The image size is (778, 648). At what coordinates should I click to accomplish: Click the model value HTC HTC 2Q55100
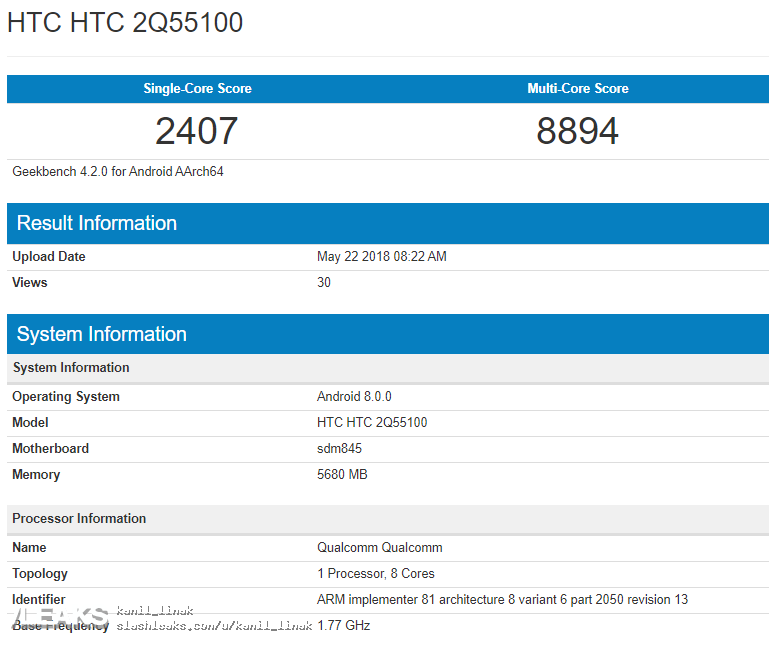tap(372, 422)
